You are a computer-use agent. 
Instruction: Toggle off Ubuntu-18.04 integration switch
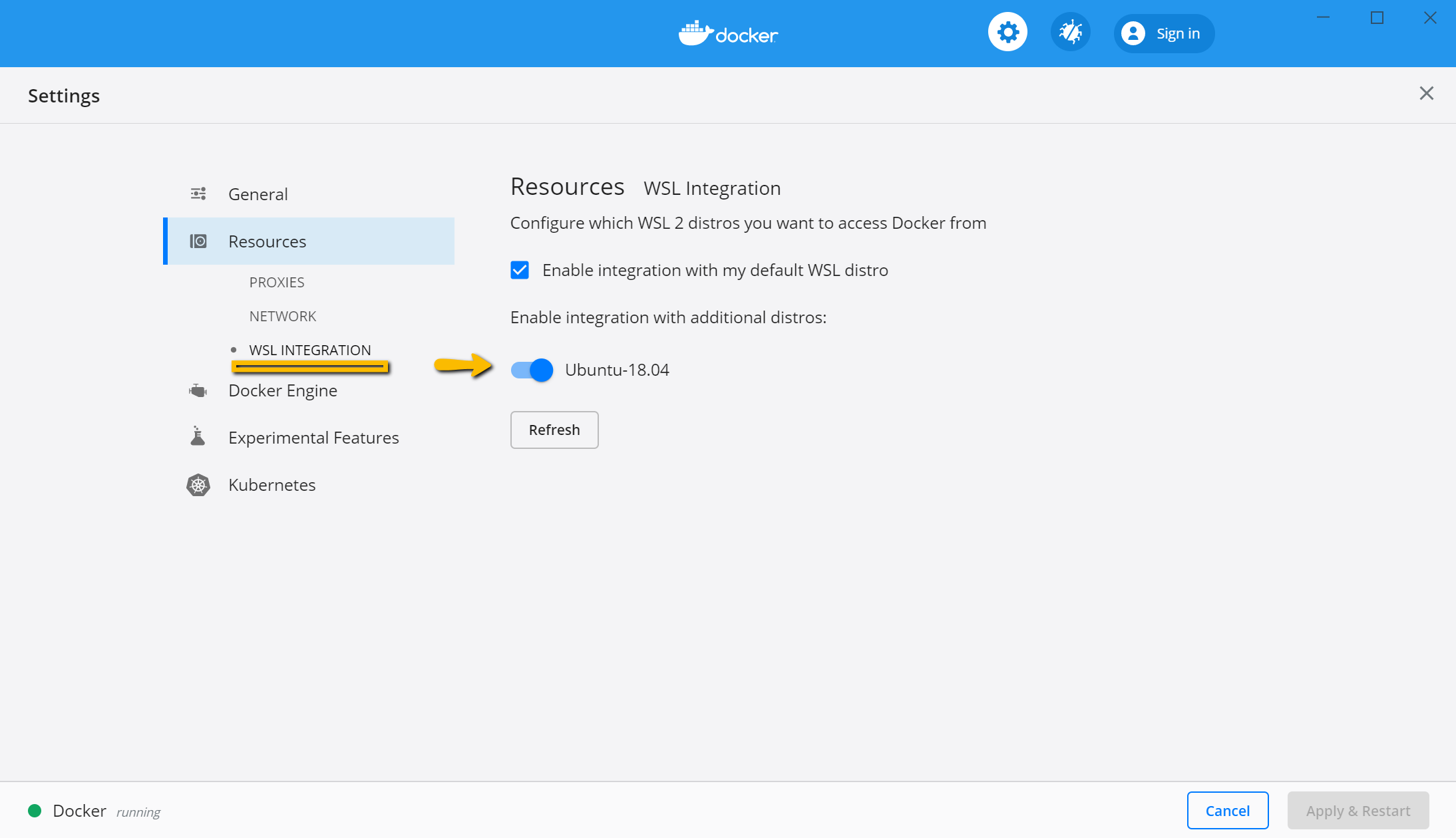click(x=532, y=370)
